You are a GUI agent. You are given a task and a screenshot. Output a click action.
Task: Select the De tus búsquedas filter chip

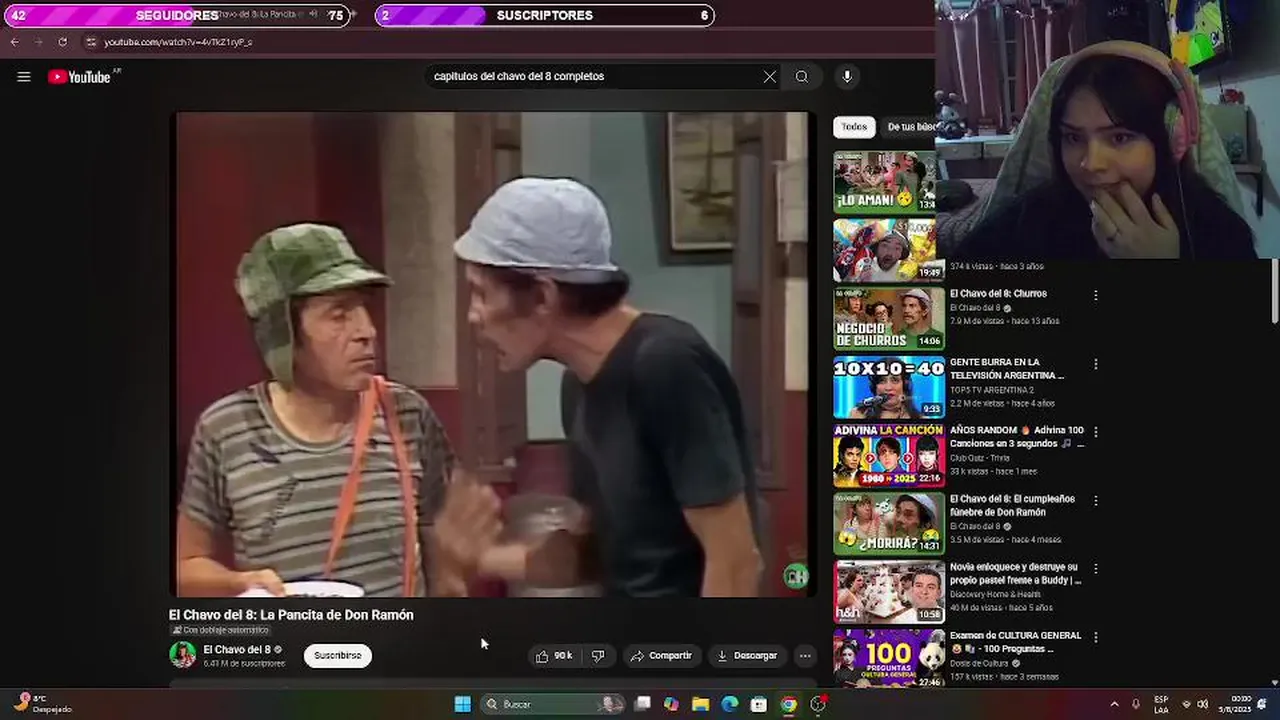(x=911, y=127)
